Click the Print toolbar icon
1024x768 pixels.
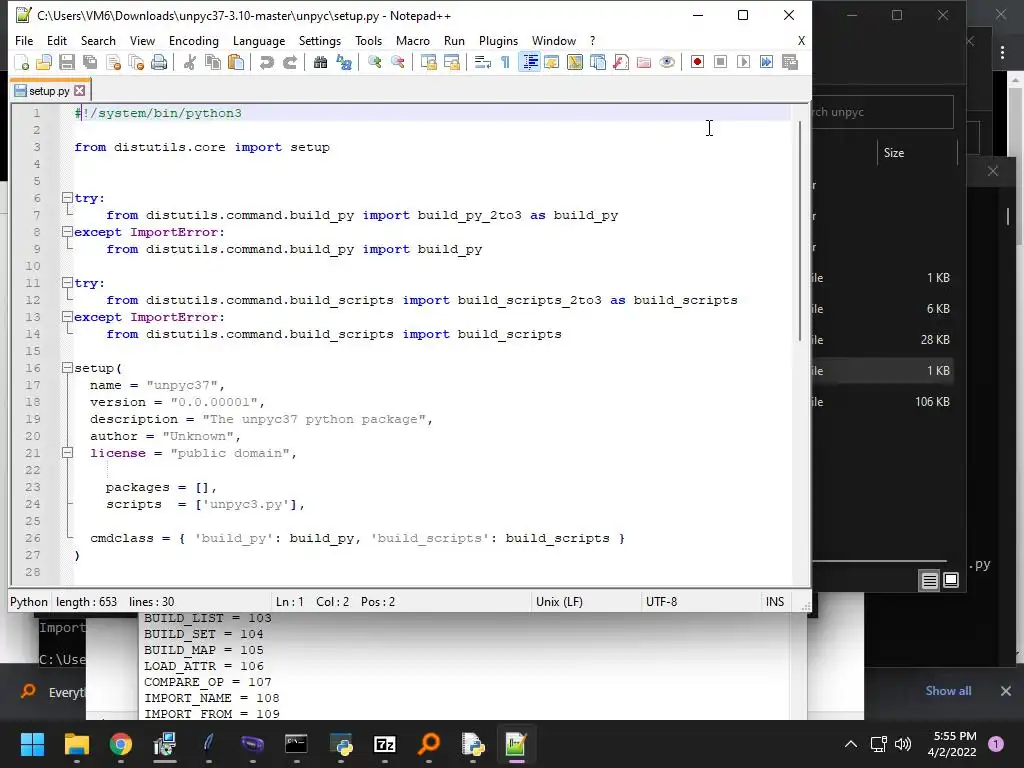click(159, 62)
